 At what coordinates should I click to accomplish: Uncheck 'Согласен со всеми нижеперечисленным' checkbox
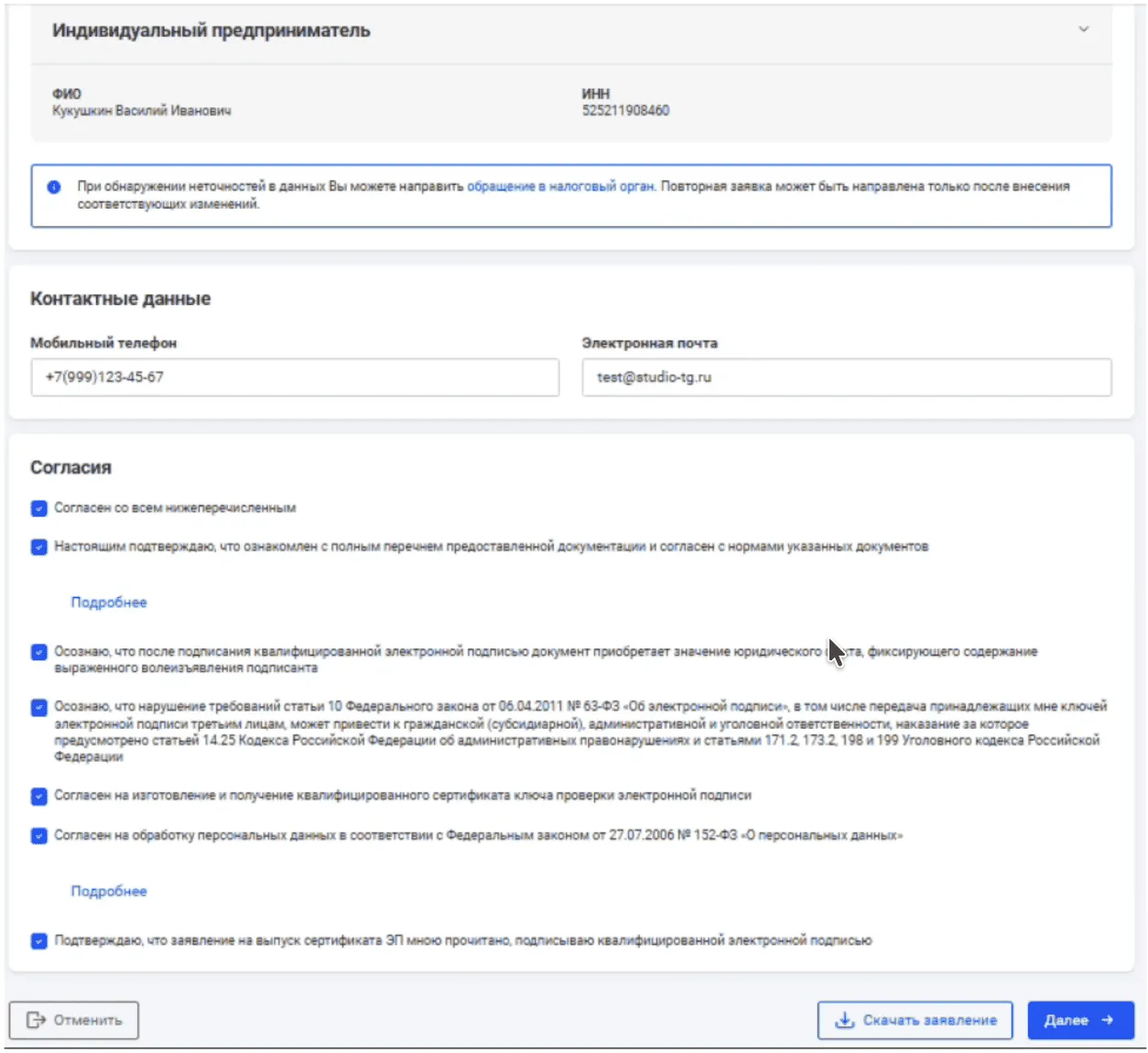(x=39, y=508)
